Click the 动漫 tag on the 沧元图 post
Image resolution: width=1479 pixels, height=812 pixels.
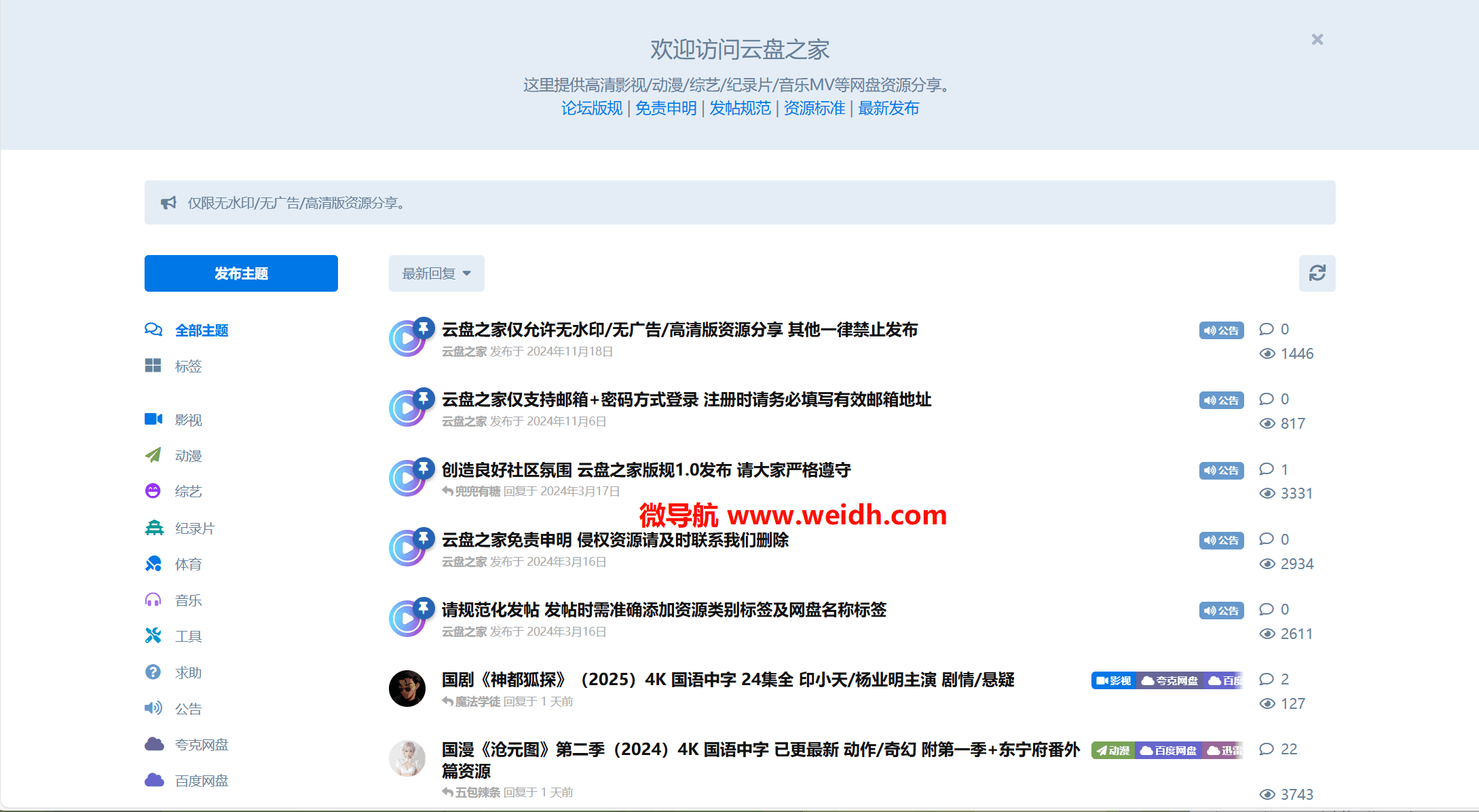[x=1113, y=750]
